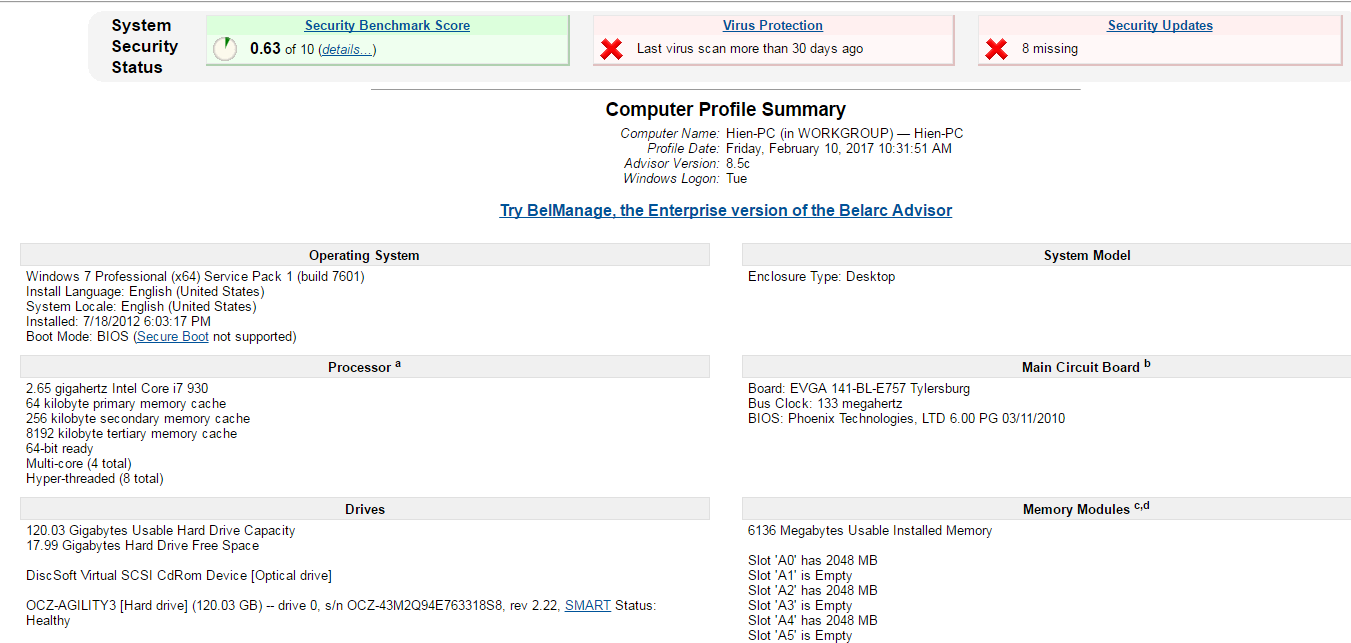The height and width of the screenshot is (643, 1351).
Task: Click footnote a next to Processor
Action: [x=398, y=364]
